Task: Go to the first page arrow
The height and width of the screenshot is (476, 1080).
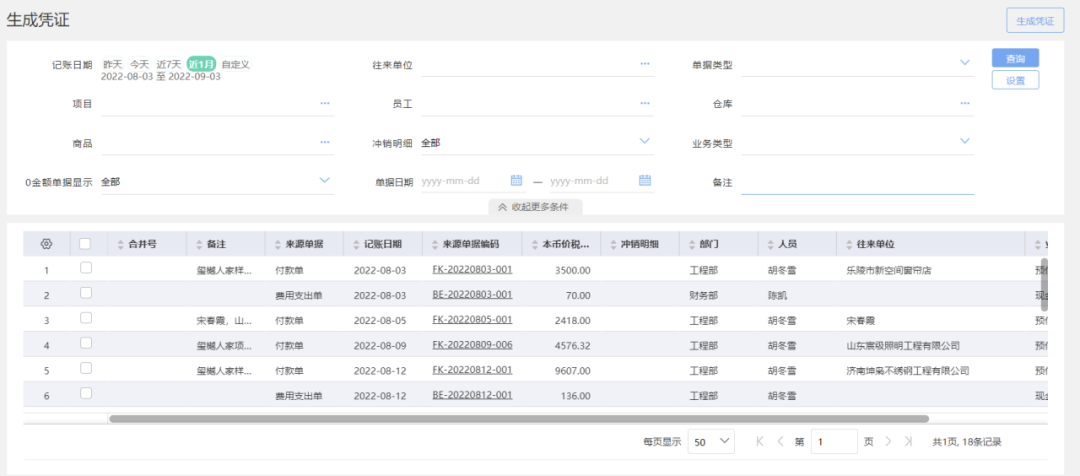Action: point(760,442)
